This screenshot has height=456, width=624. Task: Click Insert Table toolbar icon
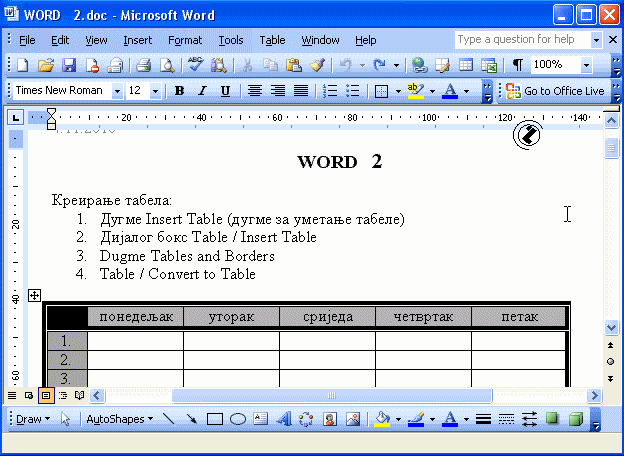pos(466,65)
